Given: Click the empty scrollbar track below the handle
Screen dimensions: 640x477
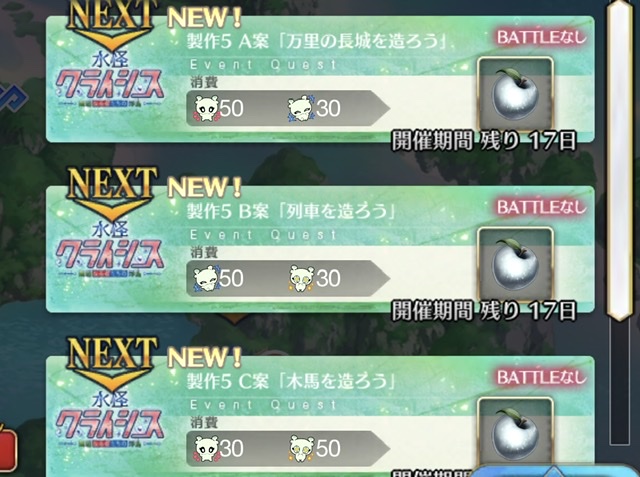Looking at the screenshot, I should click(x=620, y=383).
